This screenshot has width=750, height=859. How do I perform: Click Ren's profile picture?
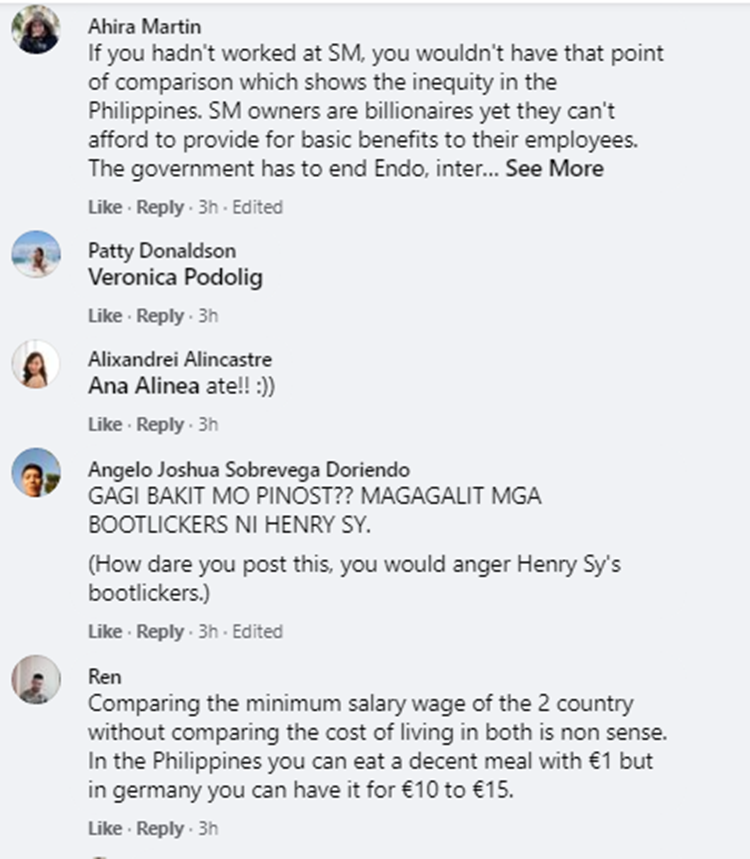click(36, 680)
